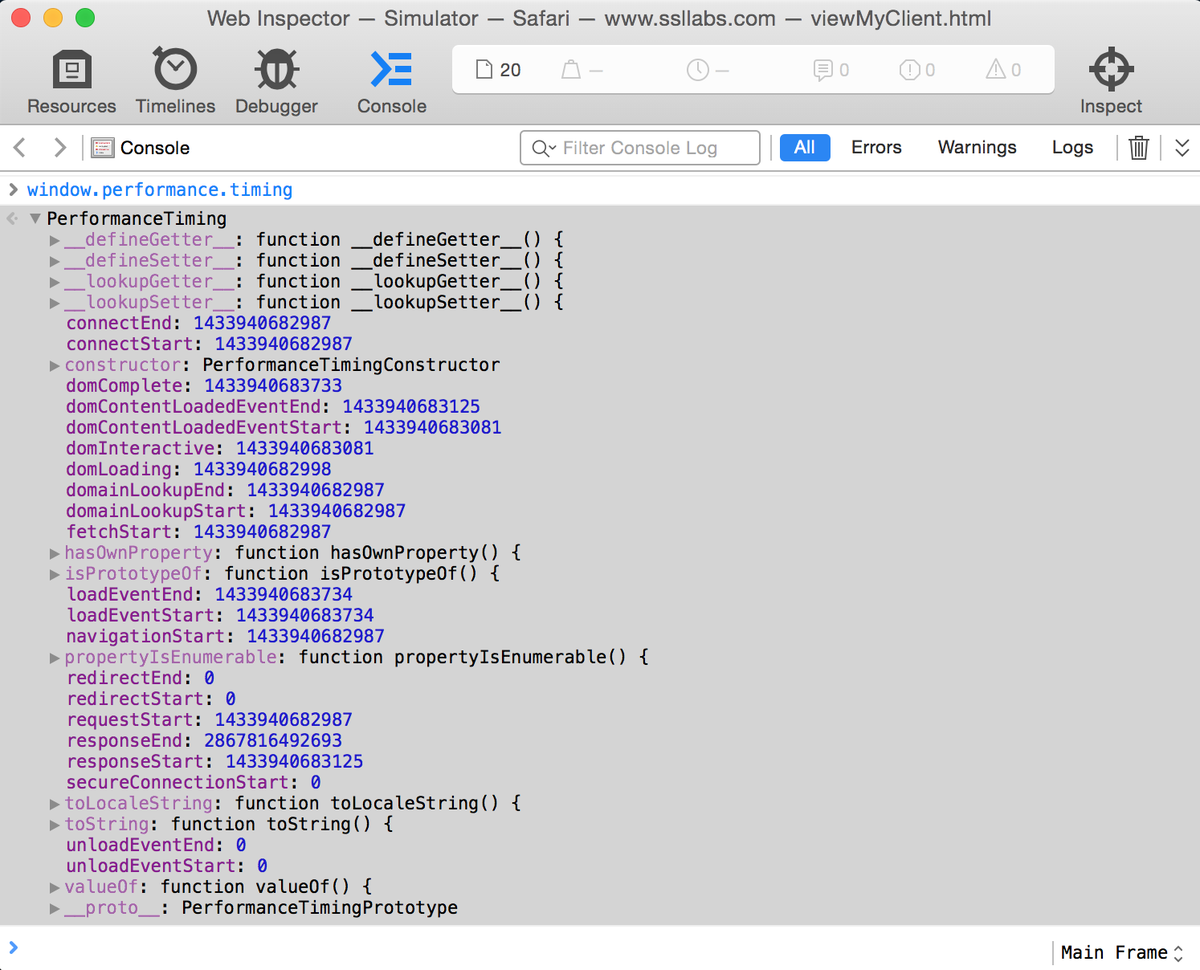
Task: Collapse the PerformanceTiming object
Action: coord(35,219)
